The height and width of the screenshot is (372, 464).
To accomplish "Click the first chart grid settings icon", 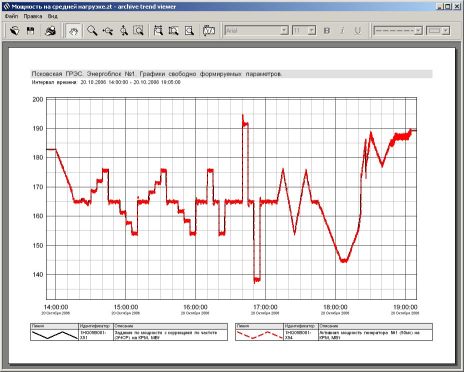I will click(158, 31).
